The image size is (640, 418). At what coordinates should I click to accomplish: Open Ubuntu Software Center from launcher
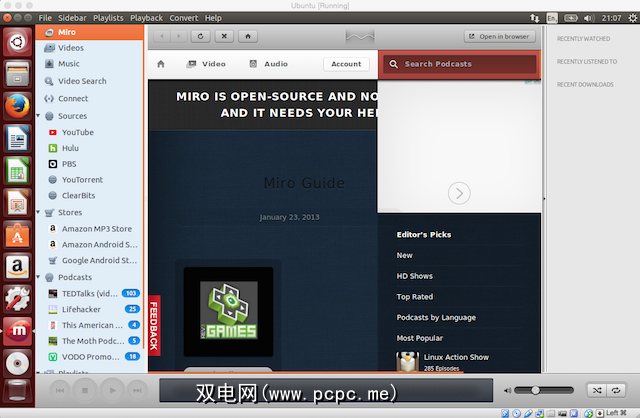(x=17, y=235)
